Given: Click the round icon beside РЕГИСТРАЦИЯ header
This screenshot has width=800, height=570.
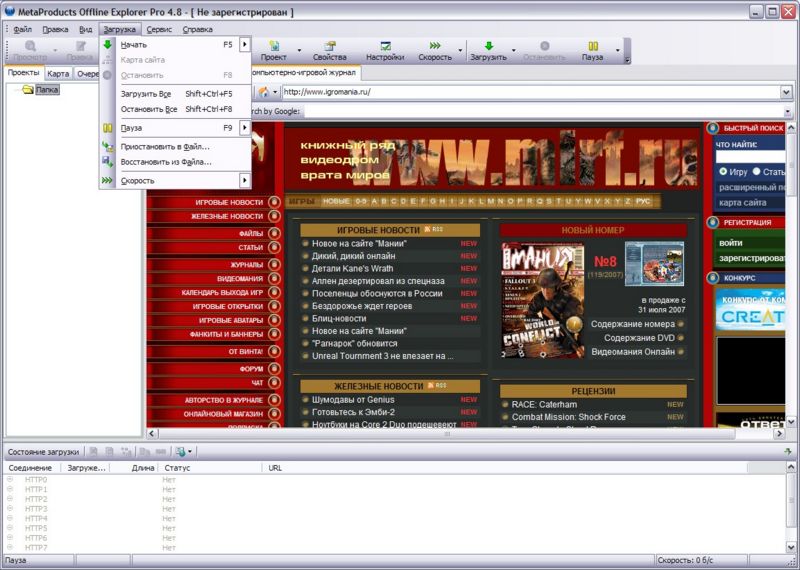Looking at the screenshot, I should point(712,222).
